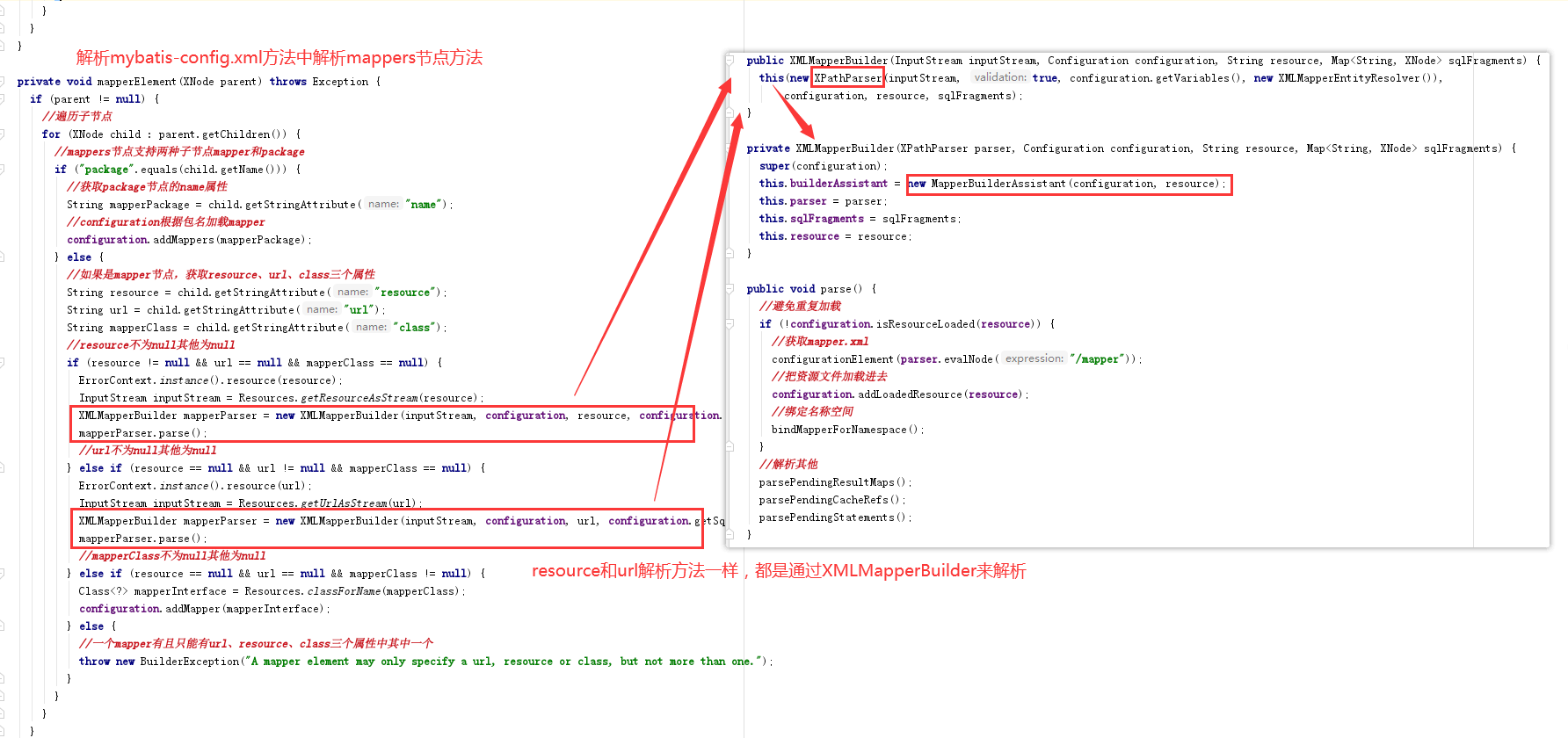This screenshot has width=1568, height=738.
Task: Click the 'super(configuration);' line
Action: point(824,166)
